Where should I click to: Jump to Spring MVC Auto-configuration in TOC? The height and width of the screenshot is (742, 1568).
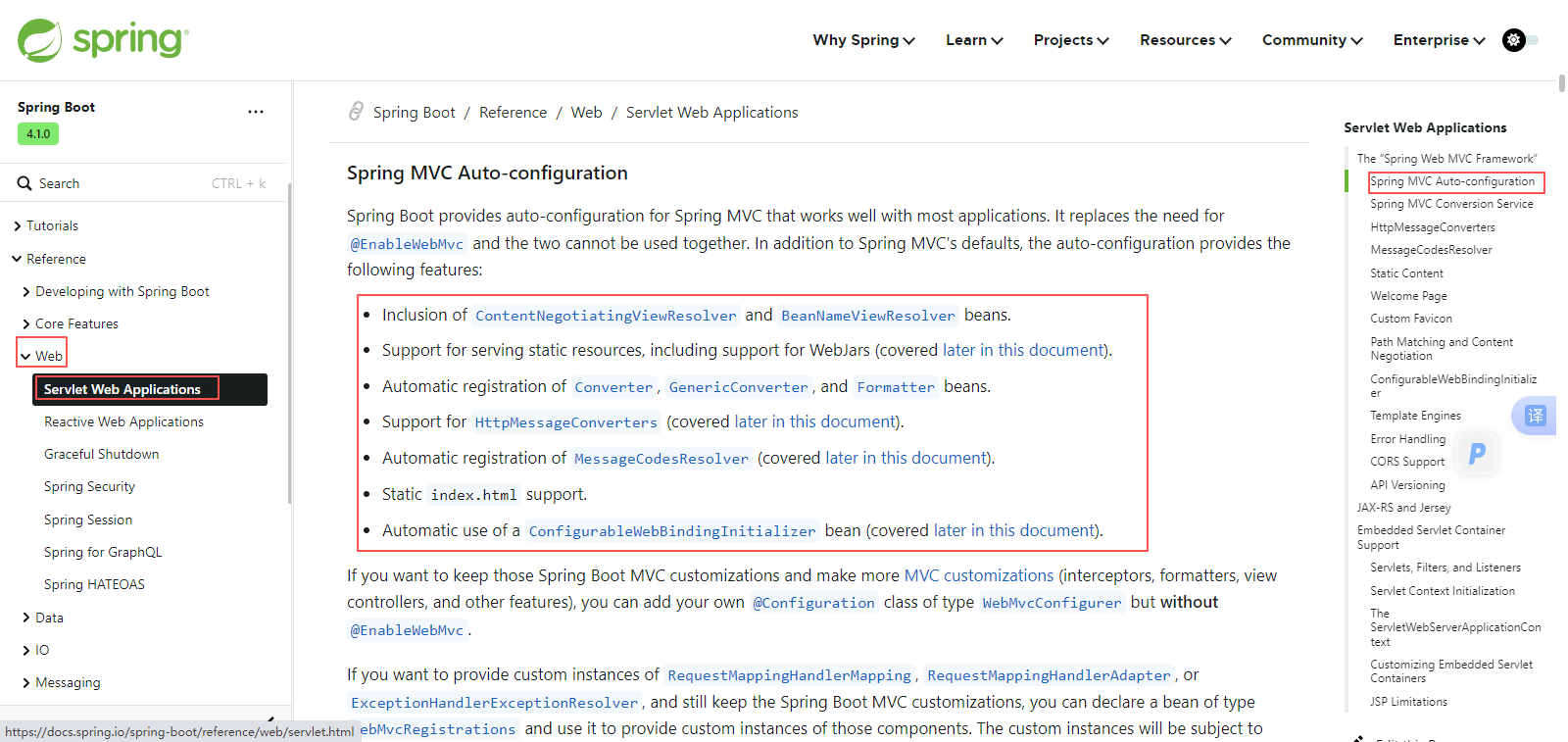pos(1452,181)
